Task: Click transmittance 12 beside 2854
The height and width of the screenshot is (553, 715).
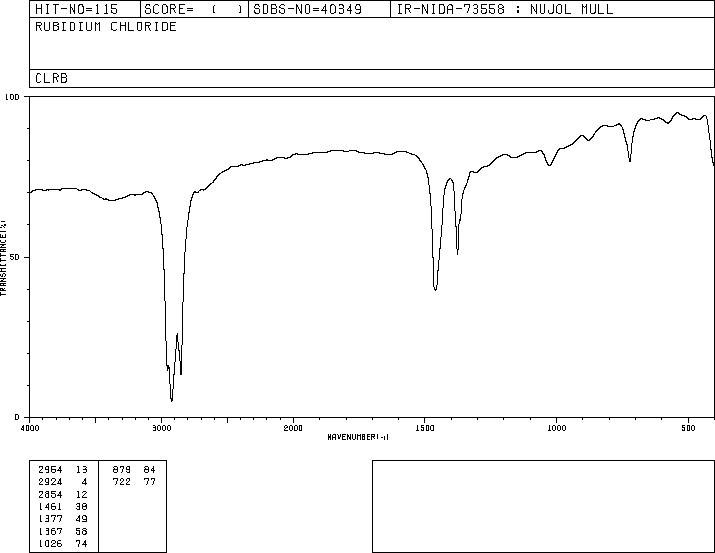Action: [82, 494]
